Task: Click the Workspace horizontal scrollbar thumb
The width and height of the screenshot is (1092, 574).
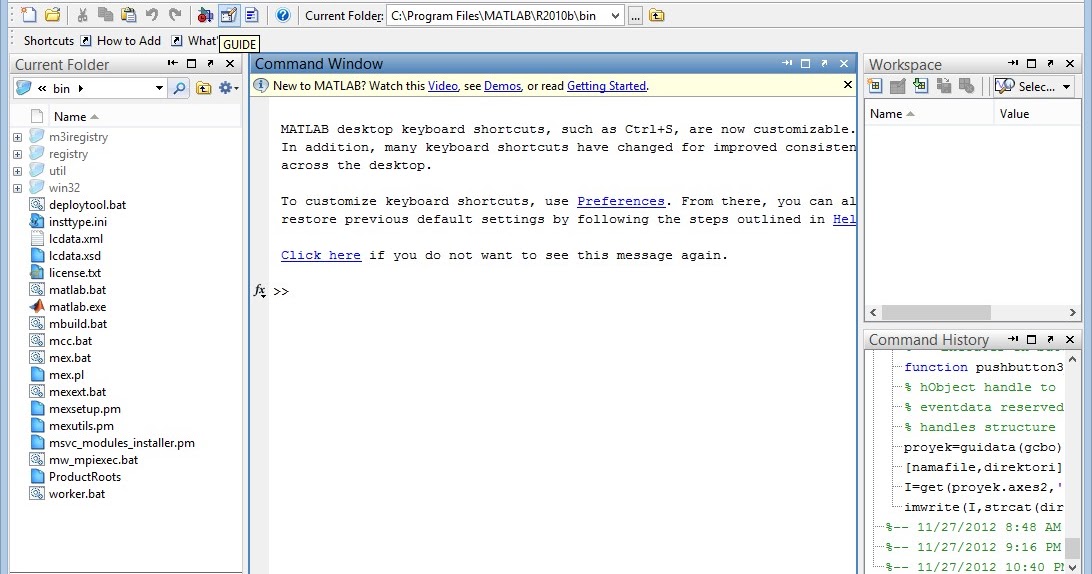Action: click(x=935, y=313)
